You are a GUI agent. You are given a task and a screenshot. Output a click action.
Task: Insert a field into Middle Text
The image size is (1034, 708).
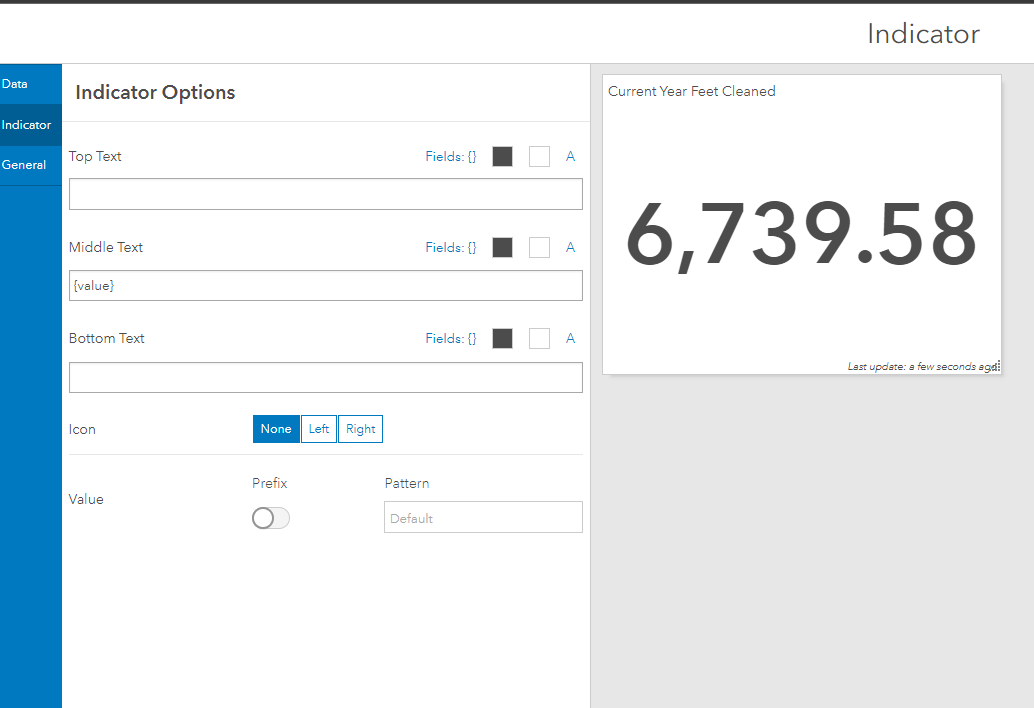coord(451,248)
